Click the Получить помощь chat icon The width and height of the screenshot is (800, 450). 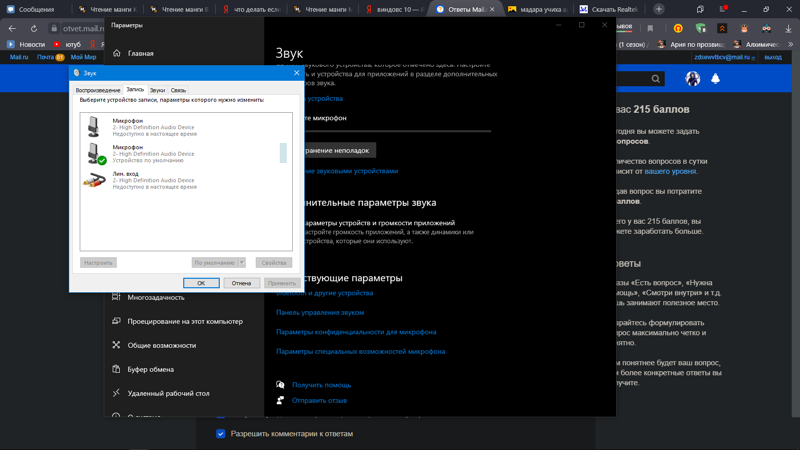(280, 385)
